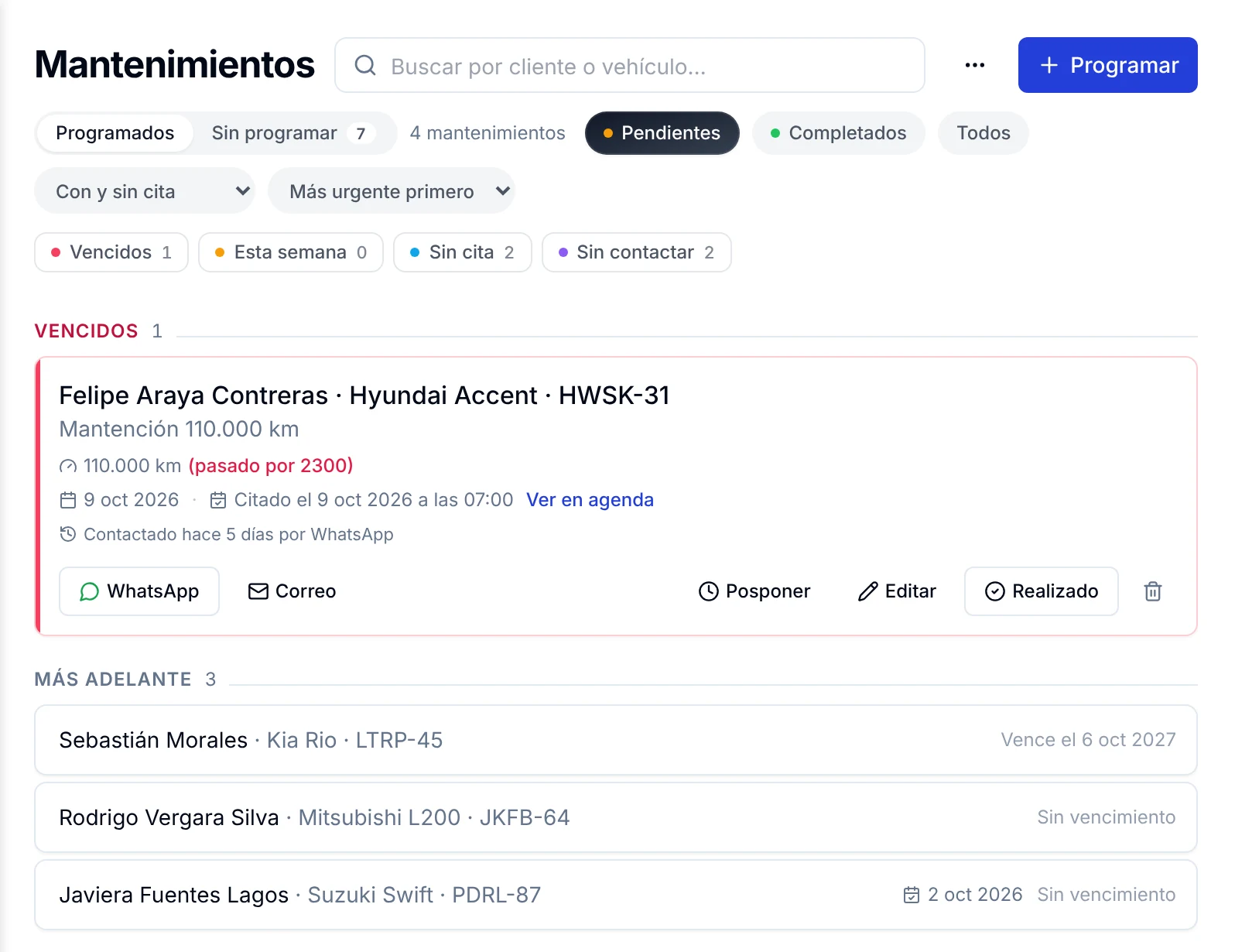This screenshot has width=1235, height=952.
Task: Toggle the Vencidos filter chip
Action: pyautogui.click(x=111, y=252)
